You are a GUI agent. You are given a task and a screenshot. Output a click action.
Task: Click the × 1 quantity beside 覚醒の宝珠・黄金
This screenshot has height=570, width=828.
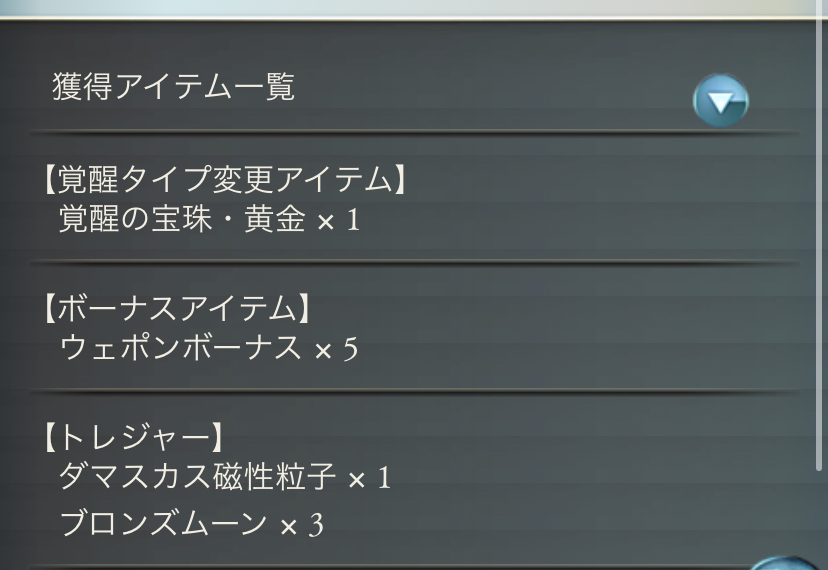pos(337,220)
